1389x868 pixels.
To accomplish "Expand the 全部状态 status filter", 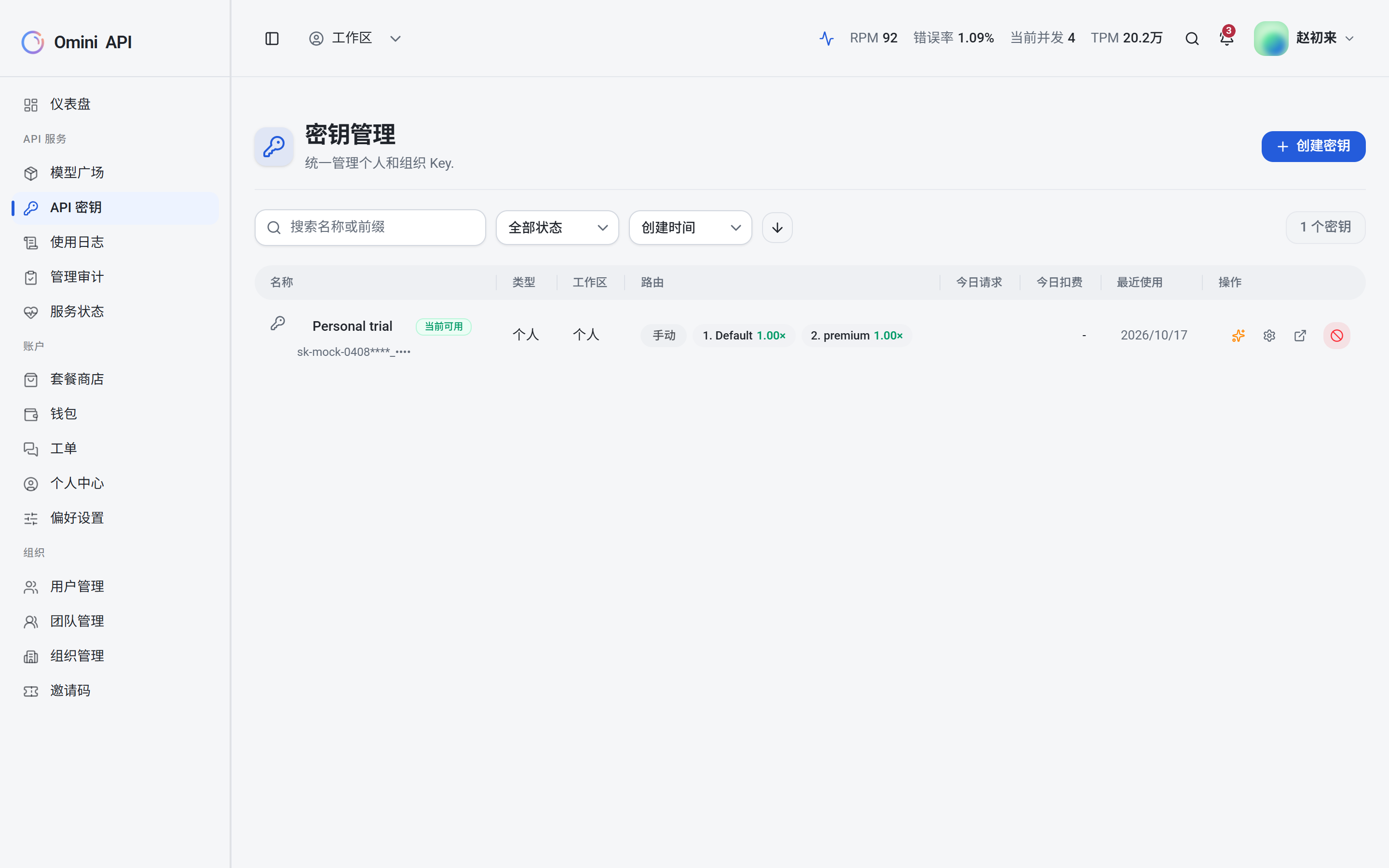I will [557, 227].
